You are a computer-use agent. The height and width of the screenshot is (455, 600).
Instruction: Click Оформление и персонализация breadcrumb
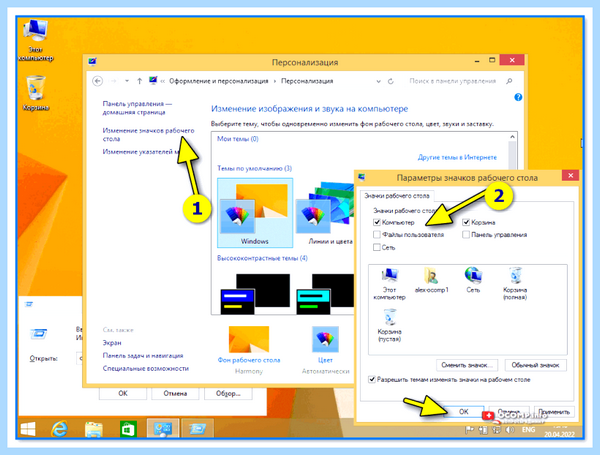(x=218, y=81)
